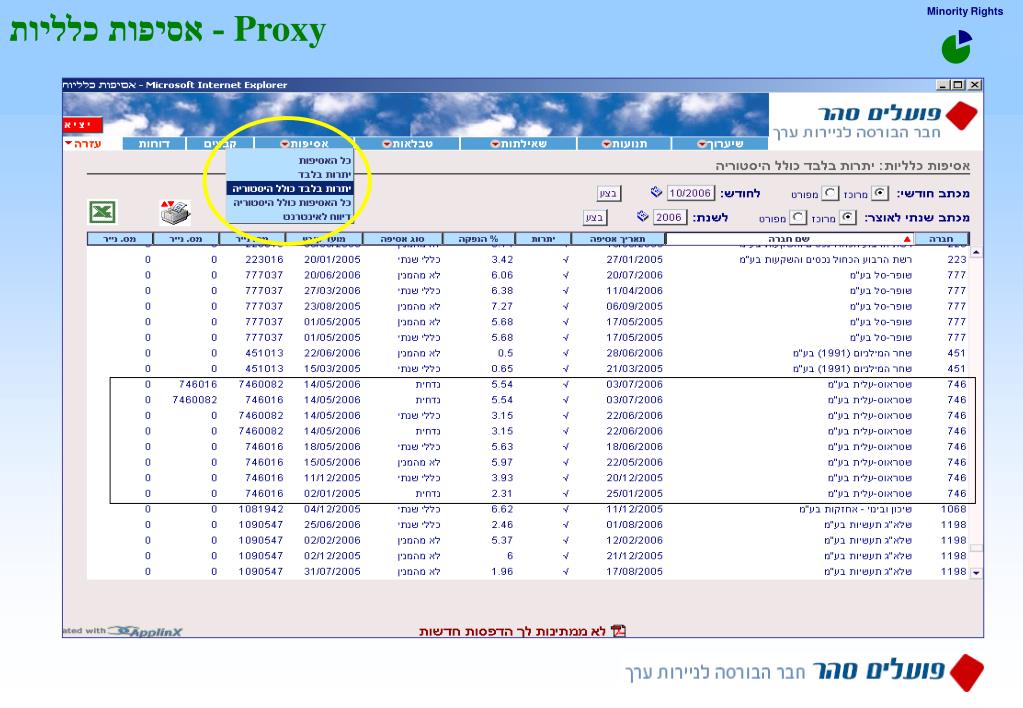Click the meeting date 28/06/2006

point(634,353)
